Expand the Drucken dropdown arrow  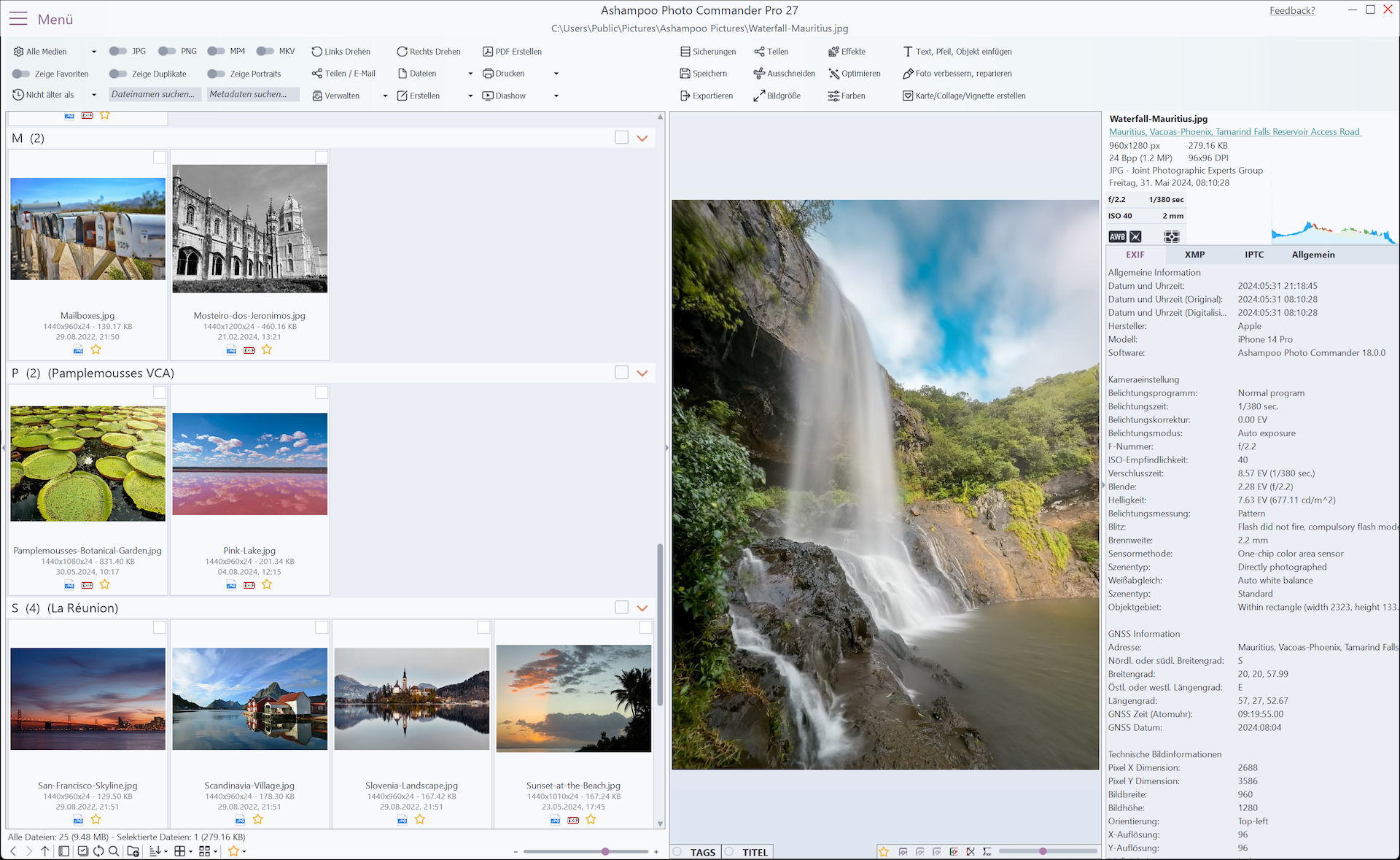point(556,74)
